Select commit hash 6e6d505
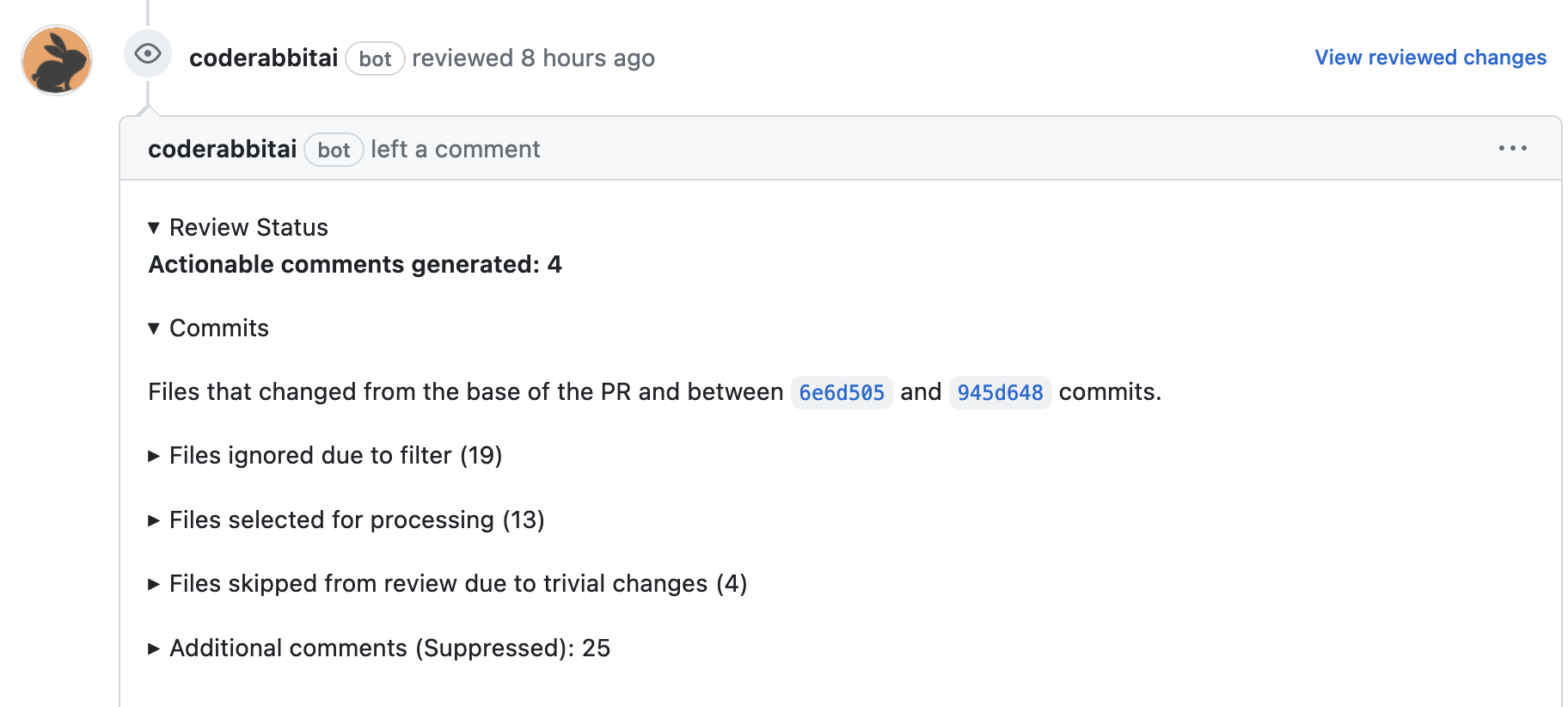The width and height of the screenshot is (1568, 707). [x=842, y=392]
